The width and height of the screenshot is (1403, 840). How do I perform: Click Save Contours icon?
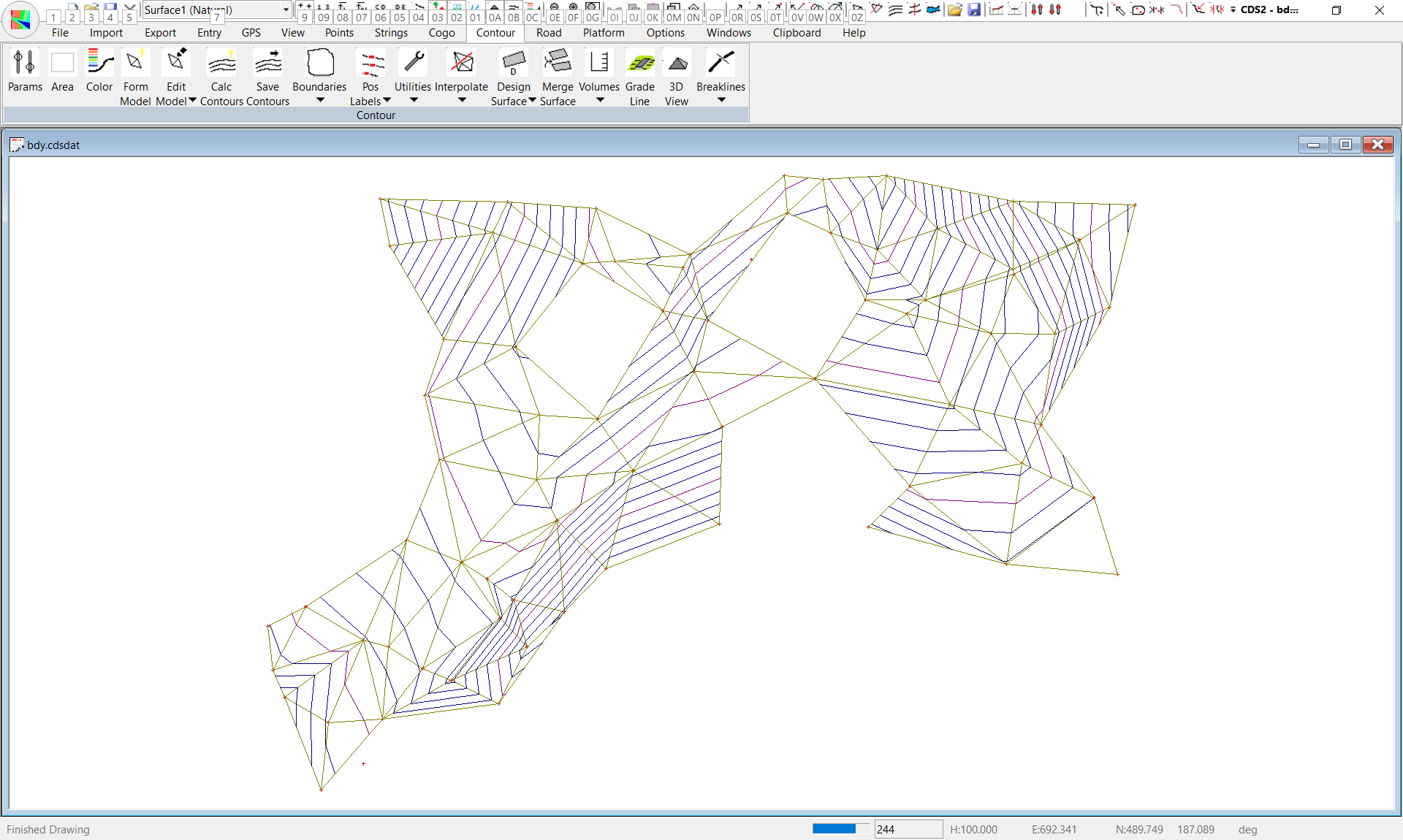[267, 64]
